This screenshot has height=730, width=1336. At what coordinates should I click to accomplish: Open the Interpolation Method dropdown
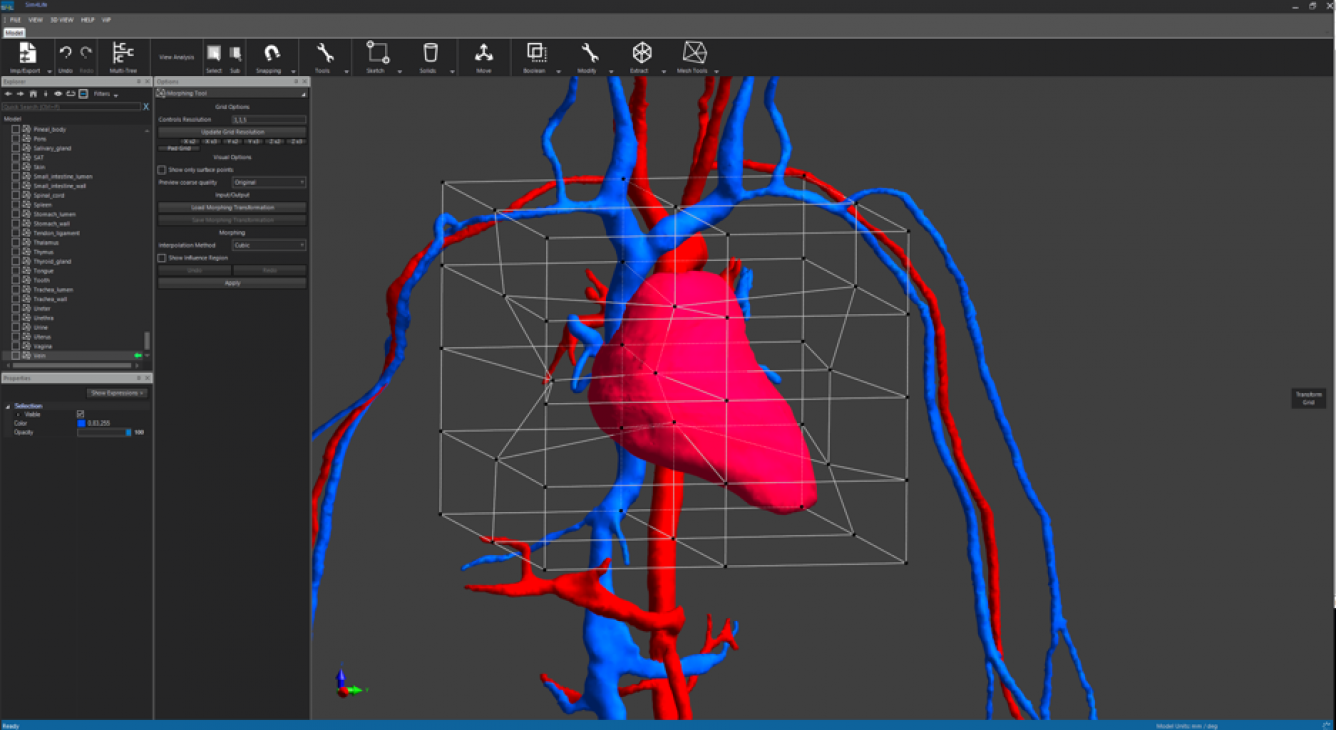point(269,244)
